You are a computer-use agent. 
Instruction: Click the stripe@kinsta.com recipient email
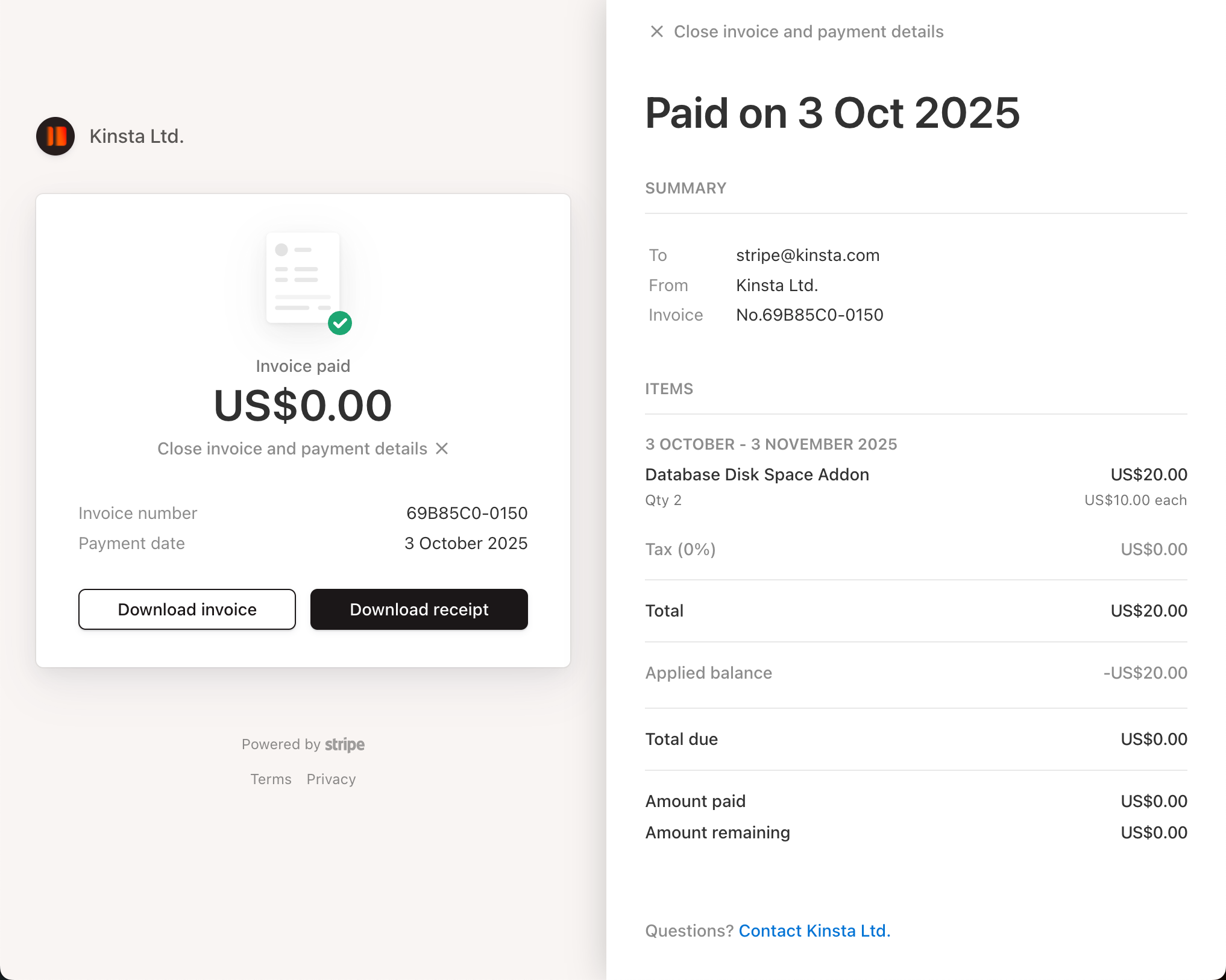coord(808,255)
